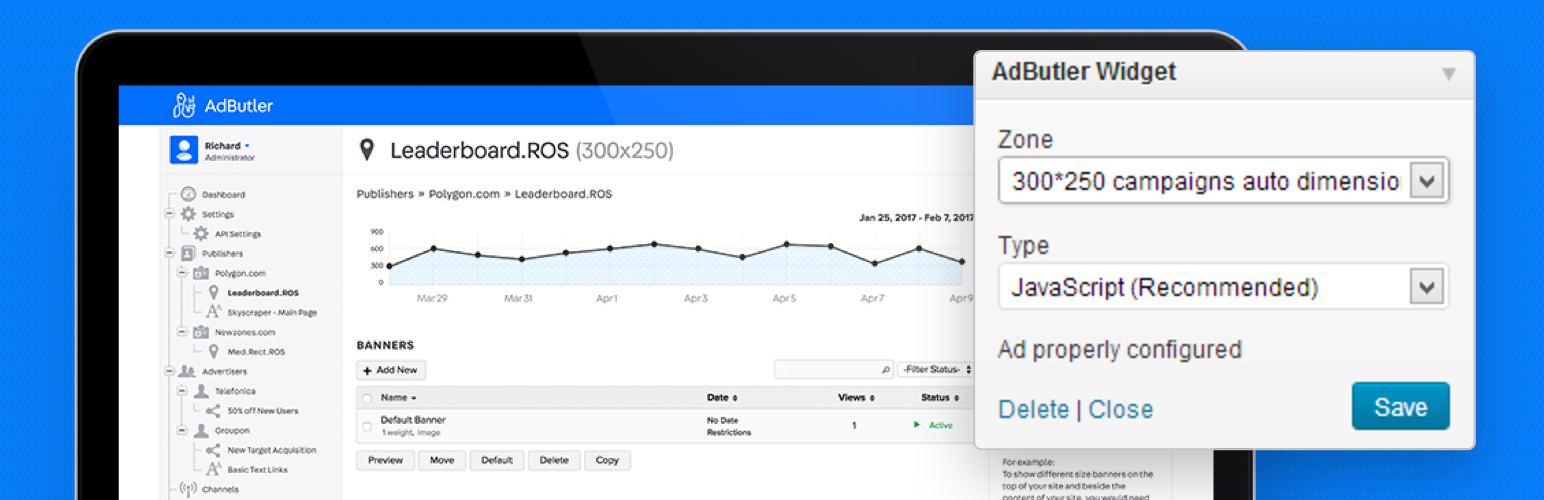Select Skyscraper - Main Page zone

coord(272,313)
